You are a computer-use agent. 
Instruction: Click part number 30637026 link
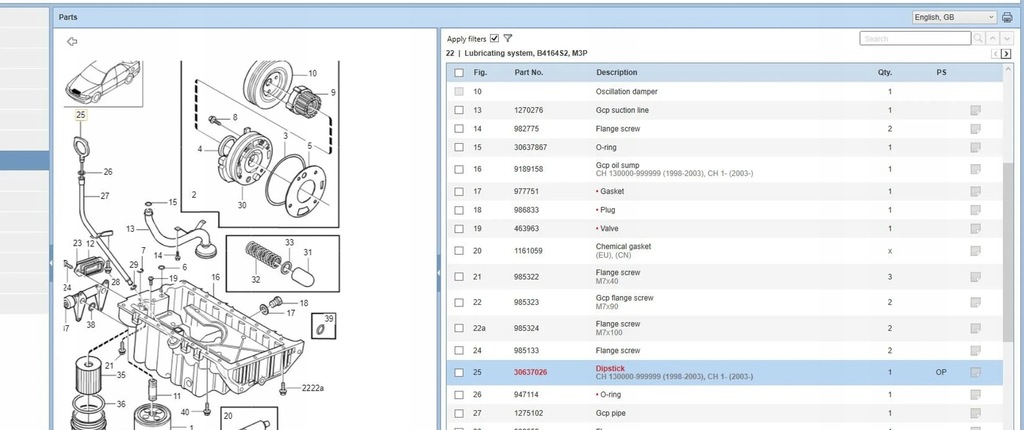pyautogui.click(x=530, y=372)
